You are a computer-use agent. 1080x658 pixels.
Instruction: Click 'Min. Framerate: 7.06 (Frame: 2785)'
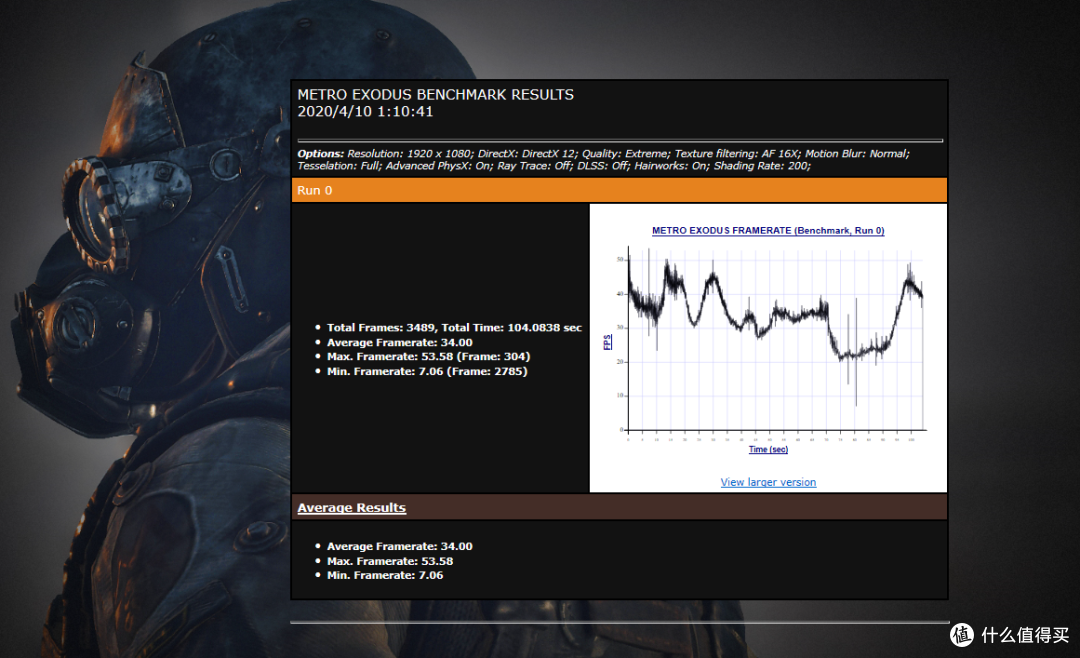pos(427,371)
